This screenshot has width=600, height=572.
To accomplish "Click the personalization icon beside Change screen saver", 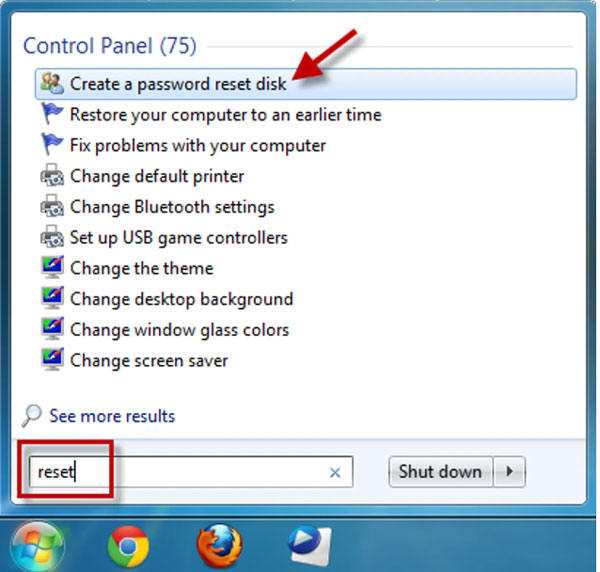I will [x=52, y=360].
